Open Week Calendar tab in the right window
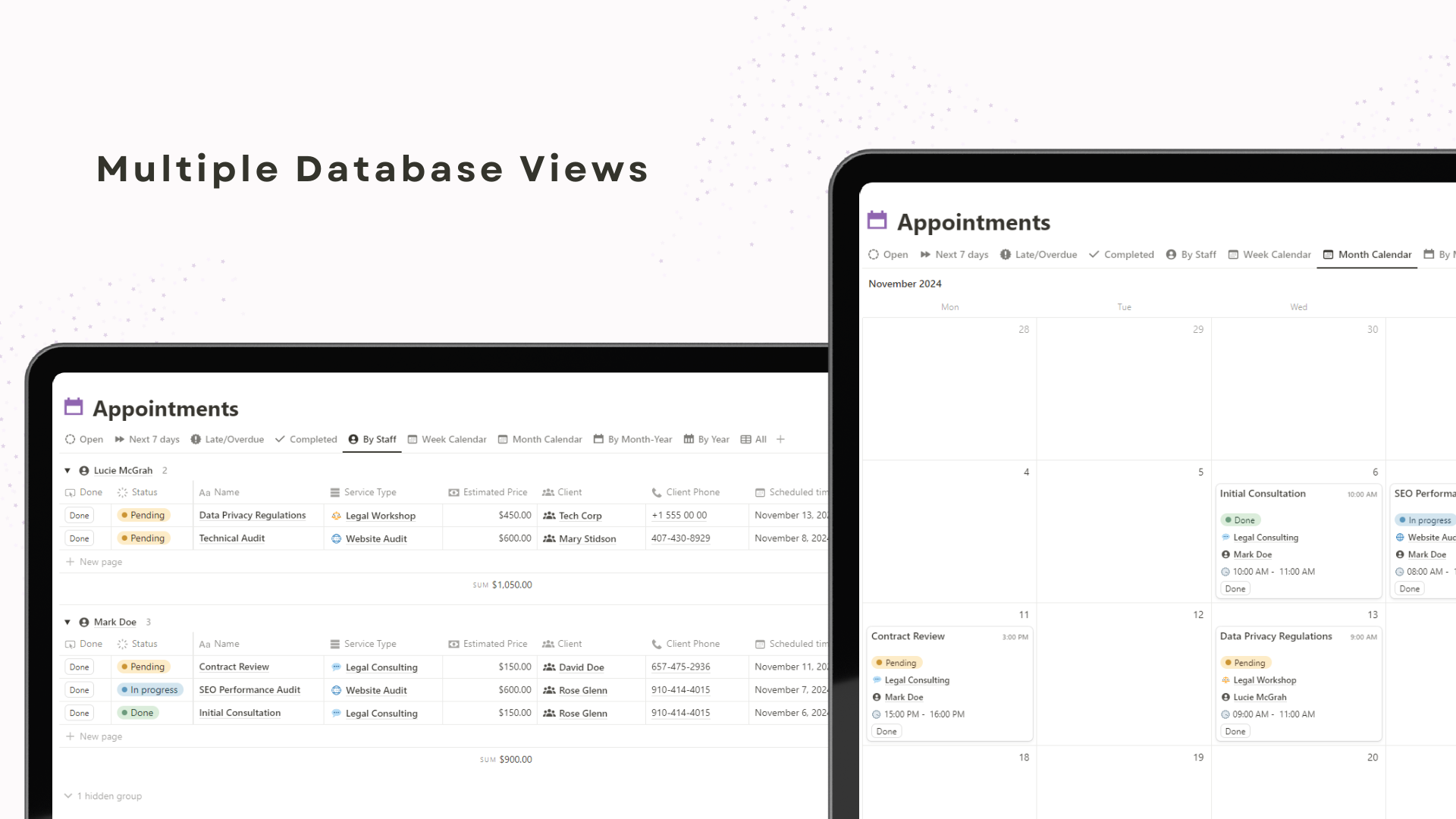The width and height of the screenshot is (1456, 819). tap(1269, 255)
